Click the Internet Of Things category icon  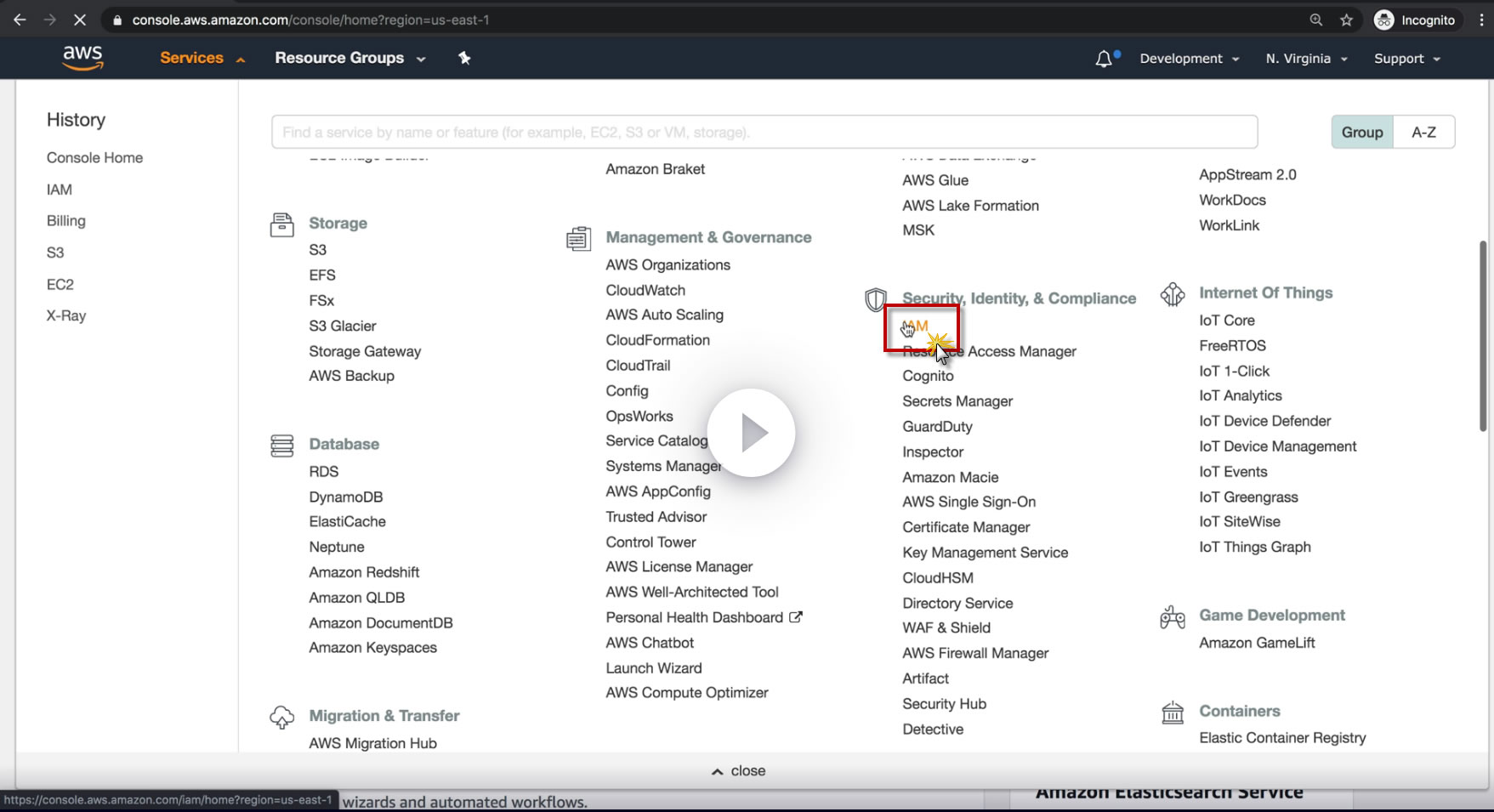pos(1173,294)
